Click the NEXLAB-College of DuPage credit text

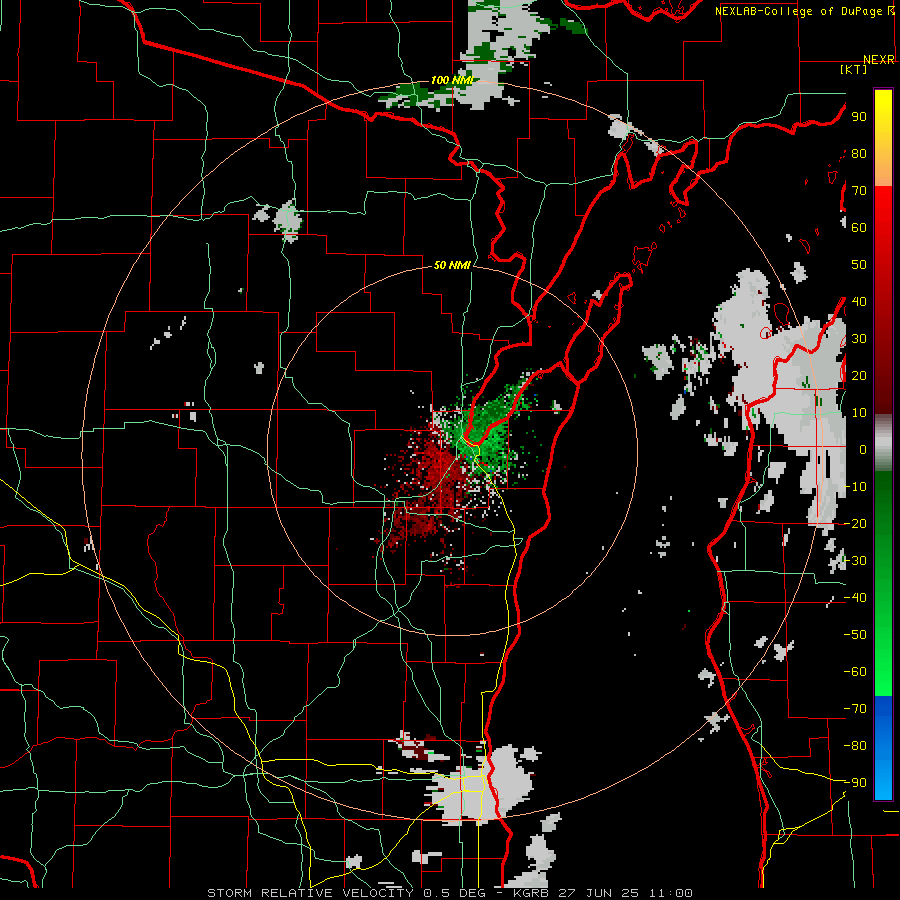coord(804,11)
